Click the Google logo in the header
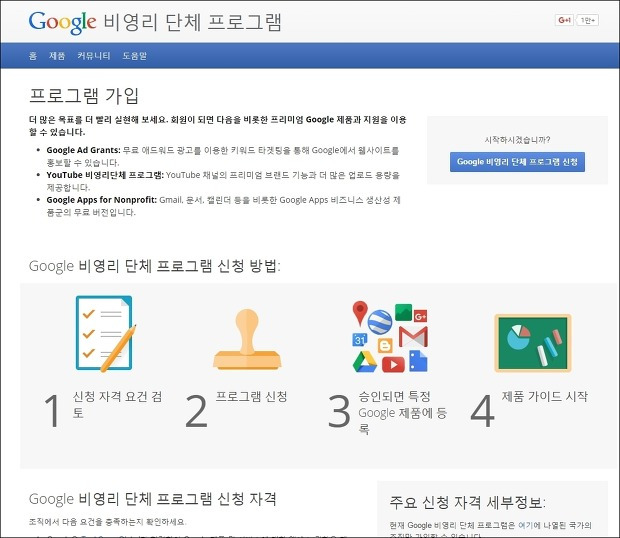 pos(62,23)
